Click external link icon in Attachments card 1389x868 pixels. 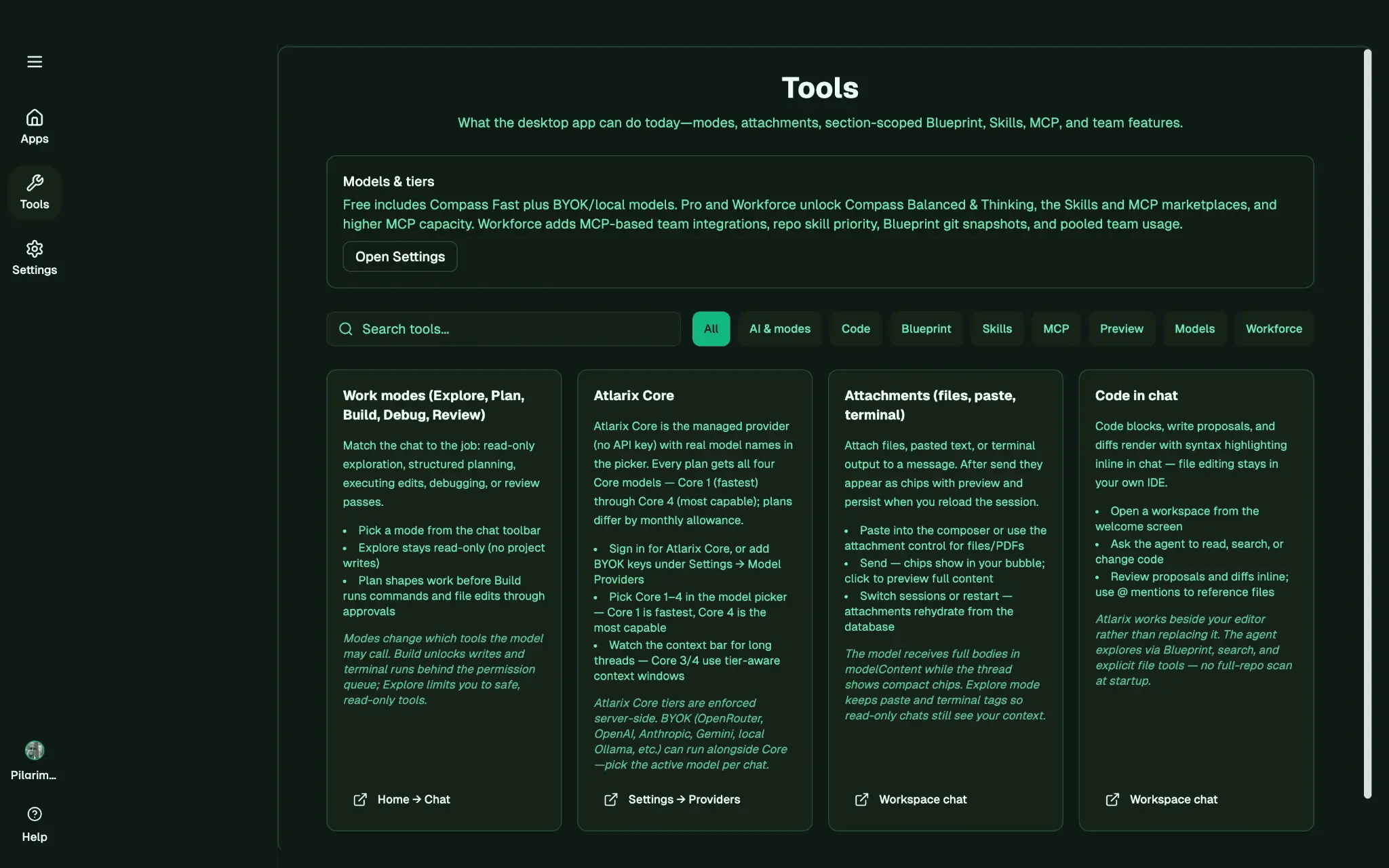861,800
